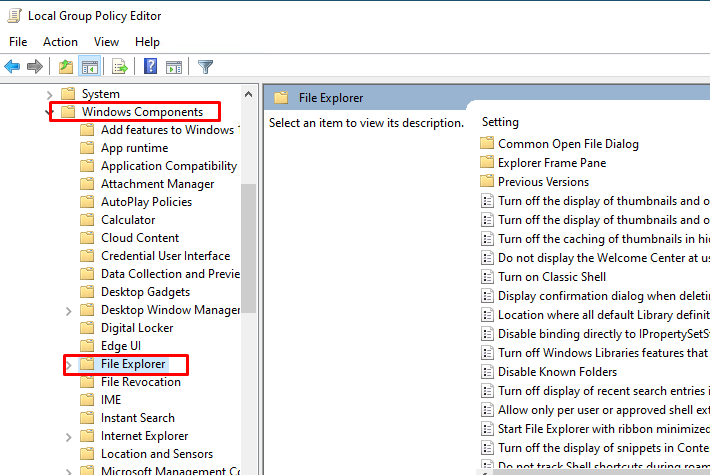Expand the Microsoft Management Console node
The image size is (710, 475).
pos(68,471)
